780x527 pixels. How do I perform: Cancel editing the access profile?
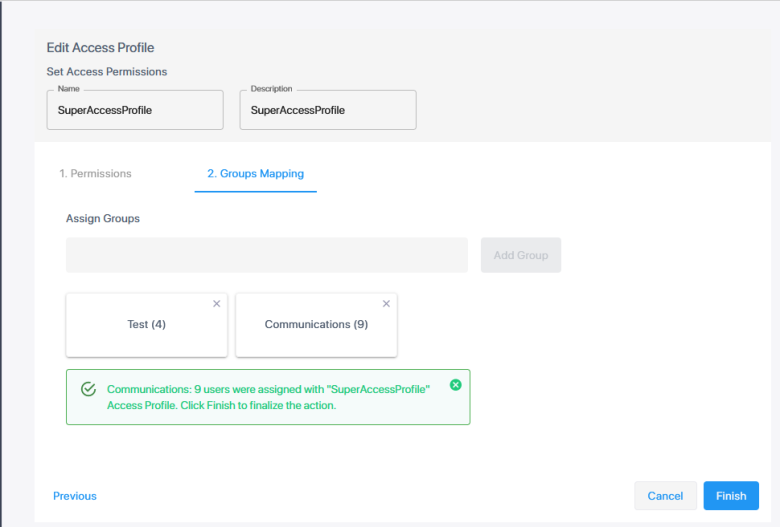point(665,496)
